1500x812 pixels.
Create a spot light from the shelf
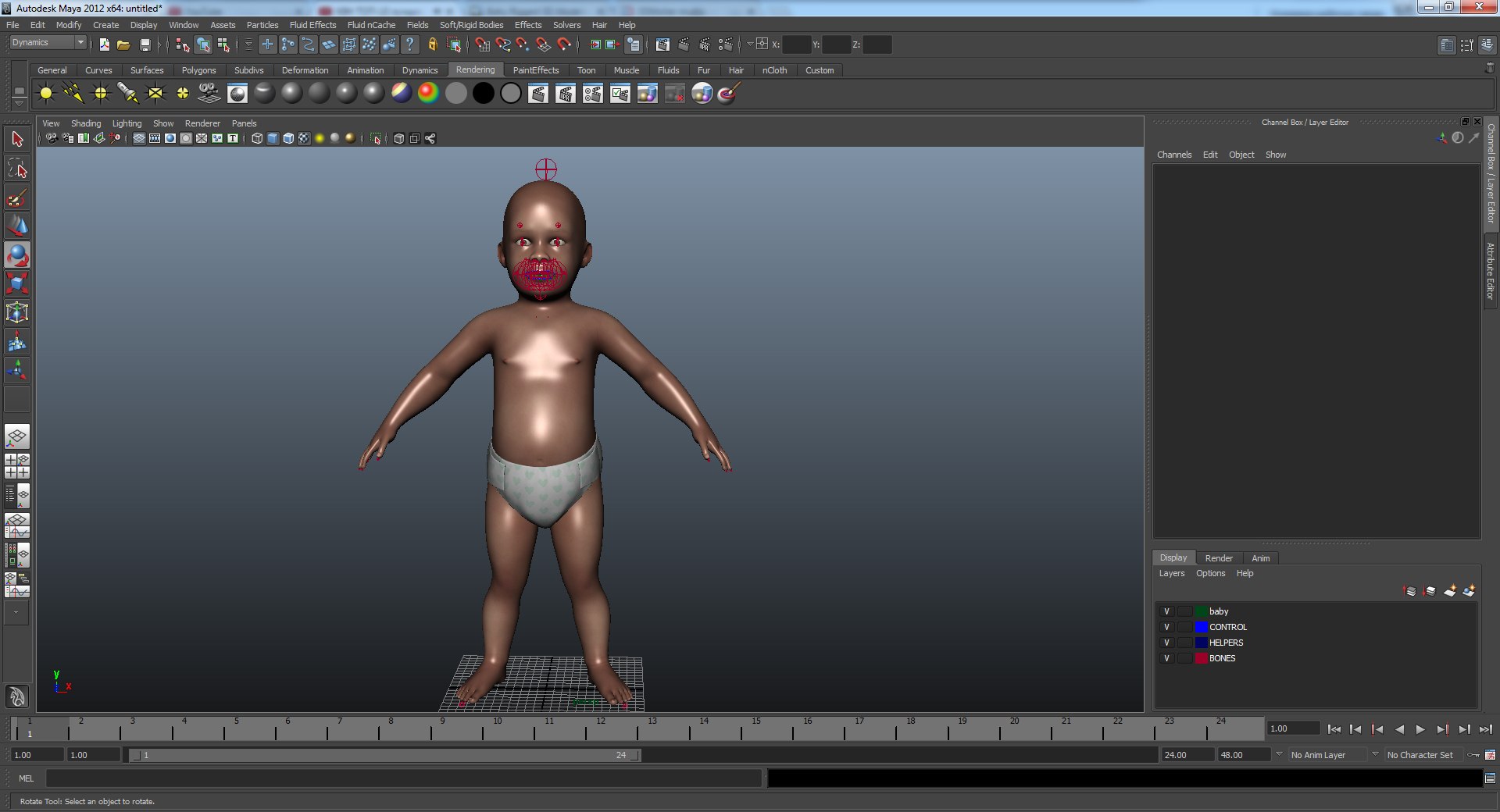(x=128, y=94)
